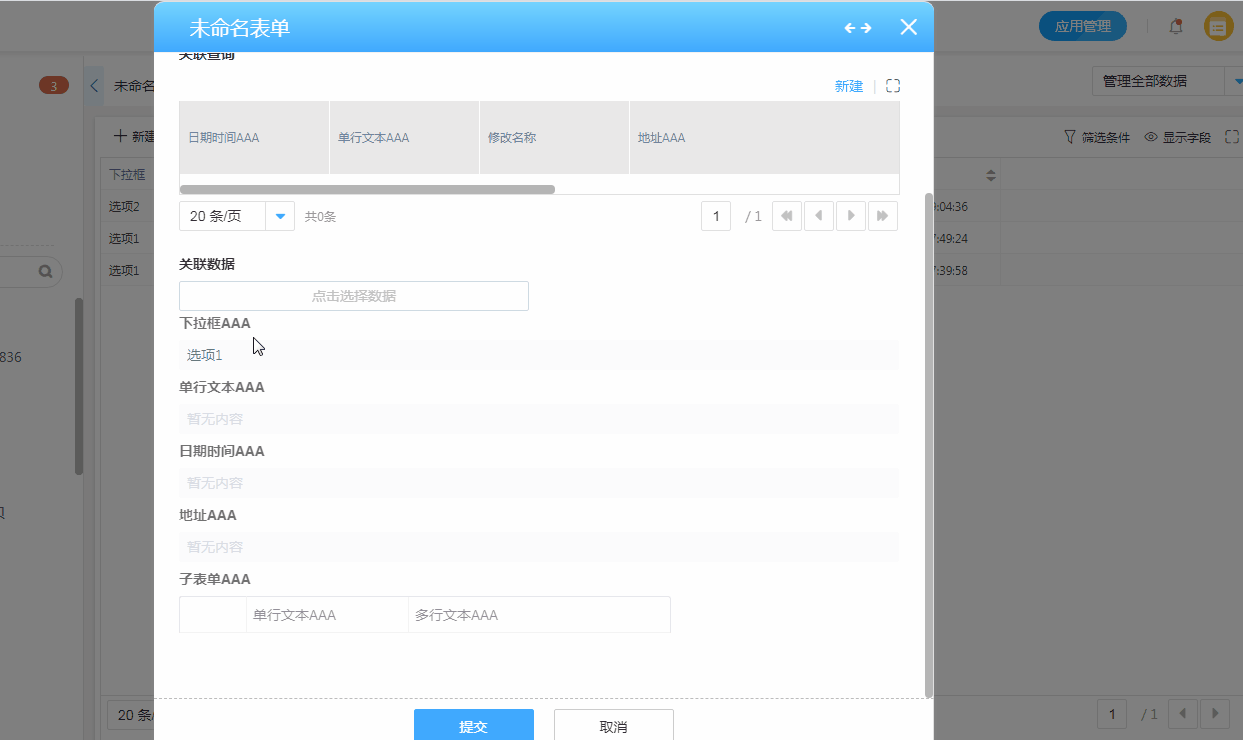Open the yellow user avatar icon

[x=1217, y=27]
